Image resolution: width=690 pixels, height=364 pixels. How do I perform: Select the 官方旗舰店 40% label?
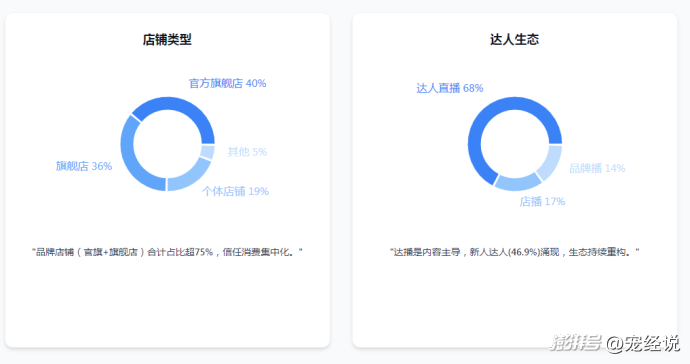pos(228,83)
